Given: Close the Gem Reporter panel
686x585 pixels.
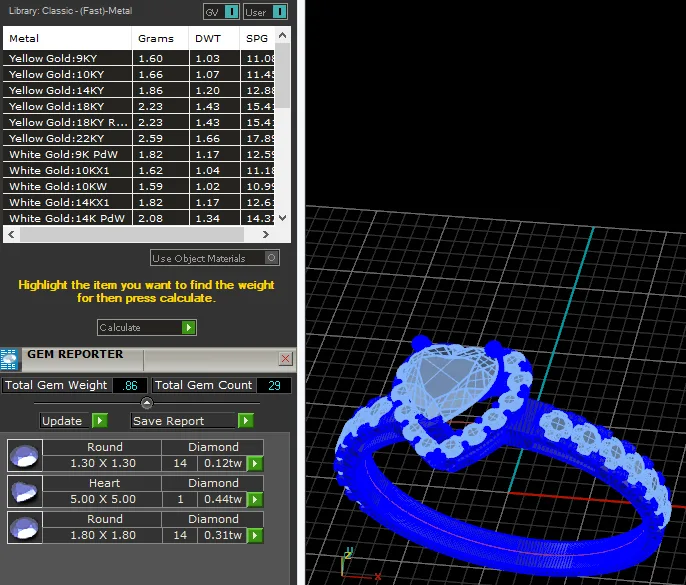Looking at the screenshot, I should click(x=285, y=359).
